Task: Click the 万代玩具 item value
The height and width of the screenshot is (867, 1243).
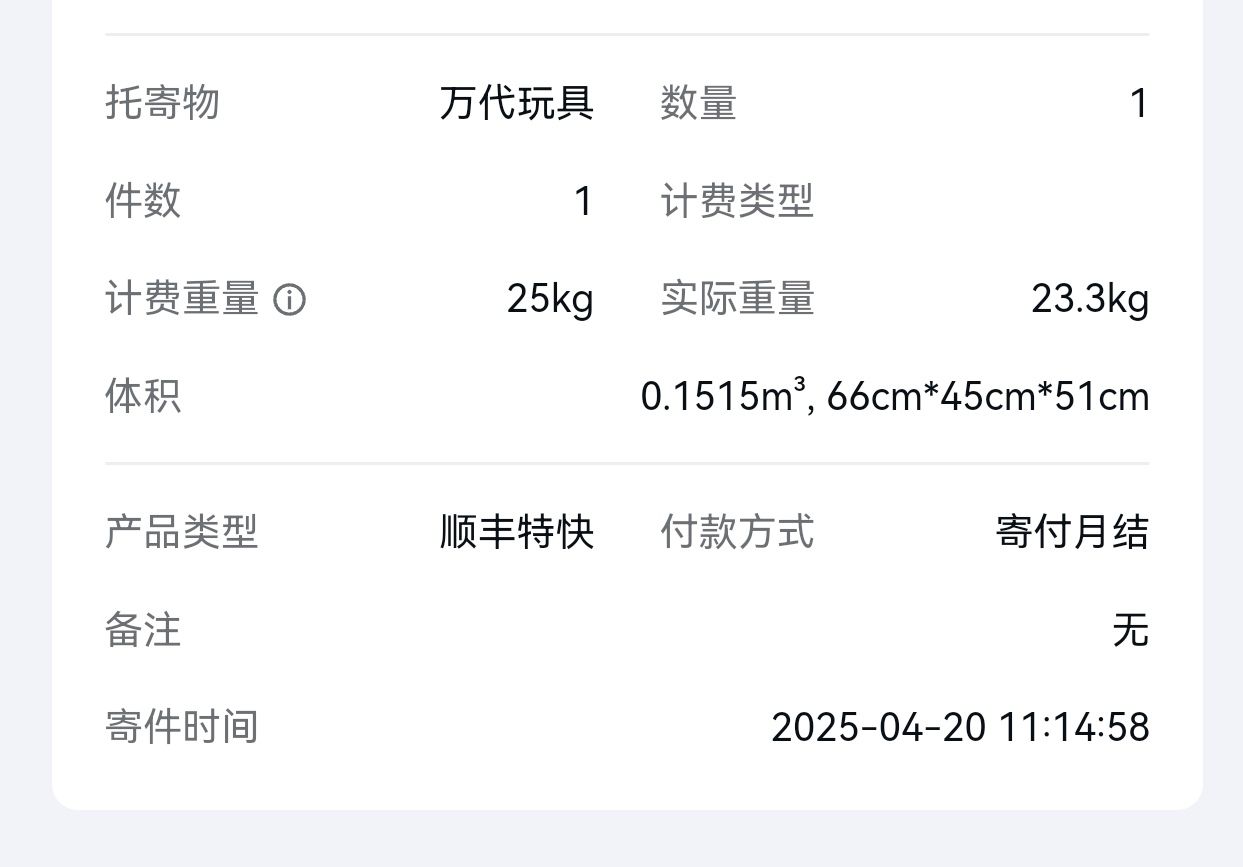Action: pos(516,103)
